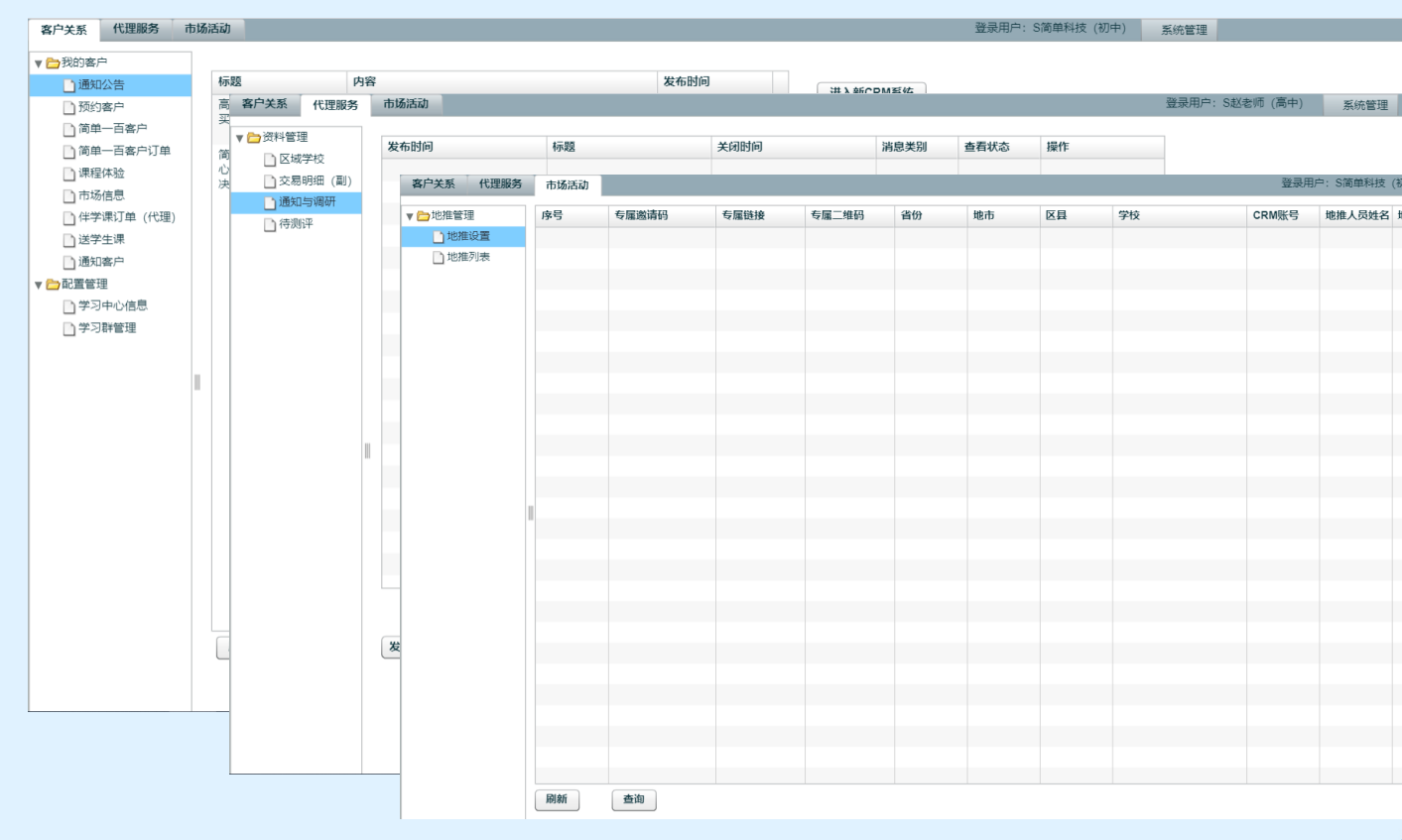The image size is (1402, 840).
Task: Click the 地推列表 document icon
Action: click(439, 258)
